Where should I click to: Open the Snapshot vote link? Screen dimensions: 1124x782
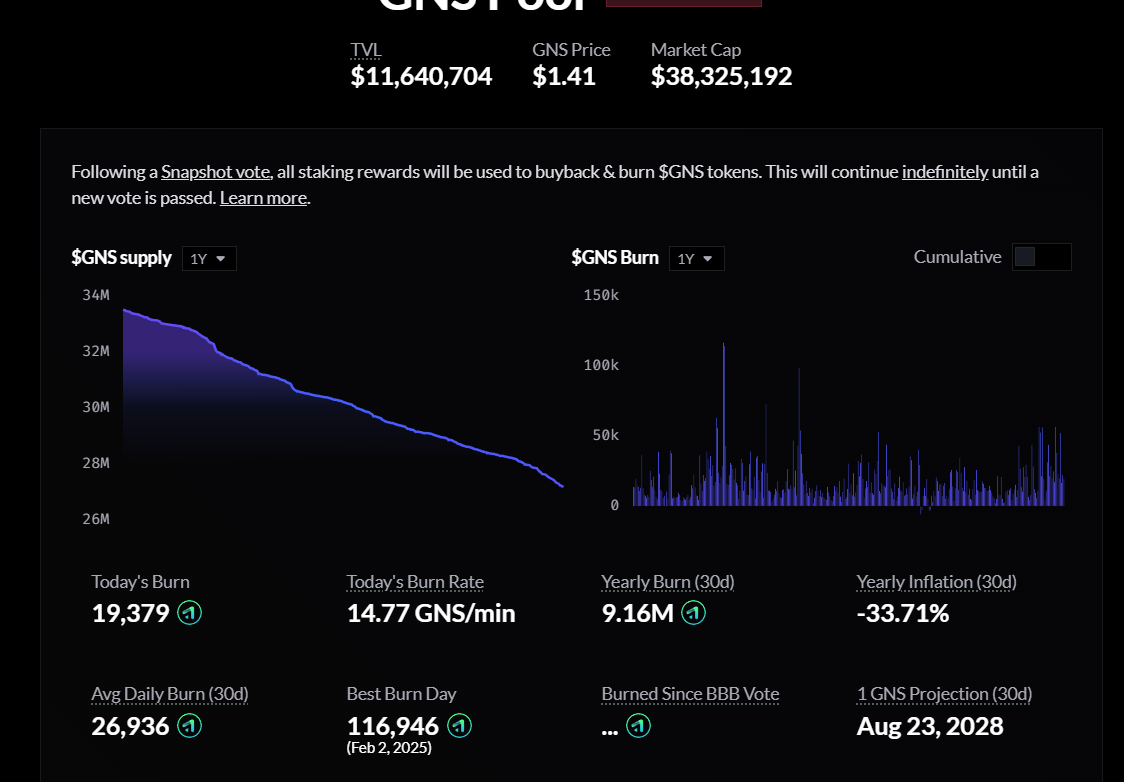click(215, 172)
